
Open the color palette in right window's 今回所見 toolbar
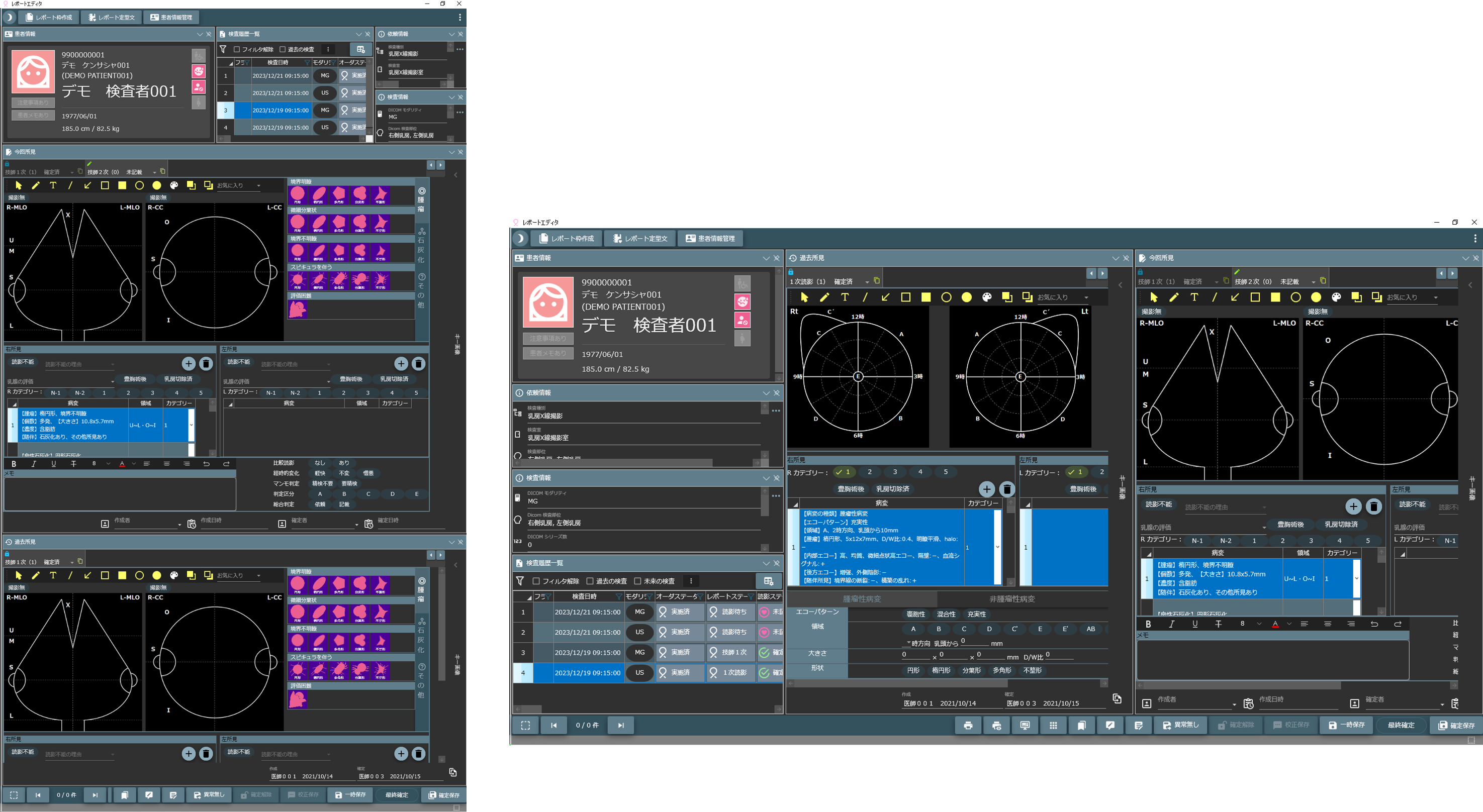point(1336,297)
